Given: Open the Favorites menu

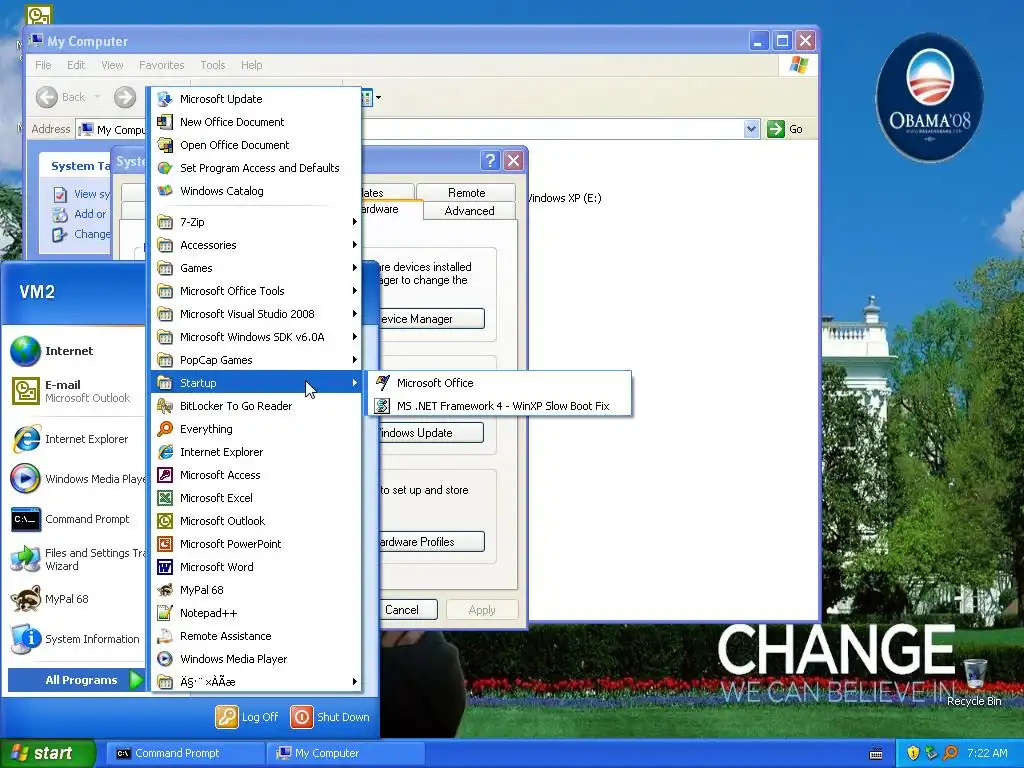Looking at the screenshot, I should pyautogui.click(x=161, y=65).
